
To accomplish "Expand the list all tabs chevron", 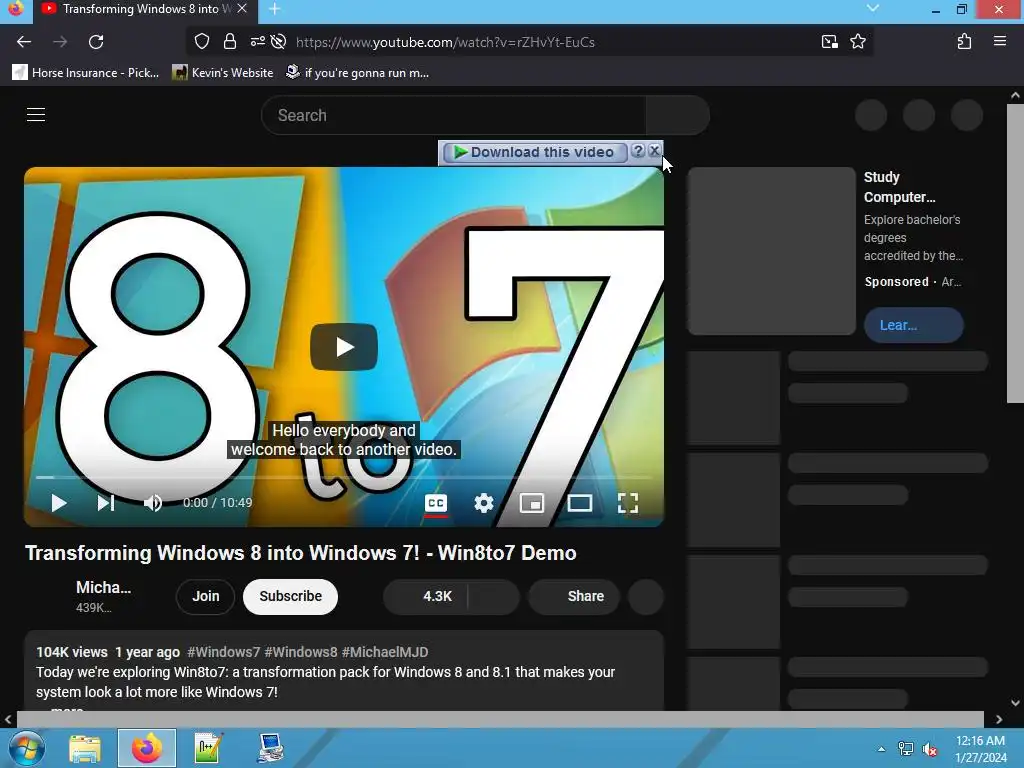I will click(x=872, y=8).
